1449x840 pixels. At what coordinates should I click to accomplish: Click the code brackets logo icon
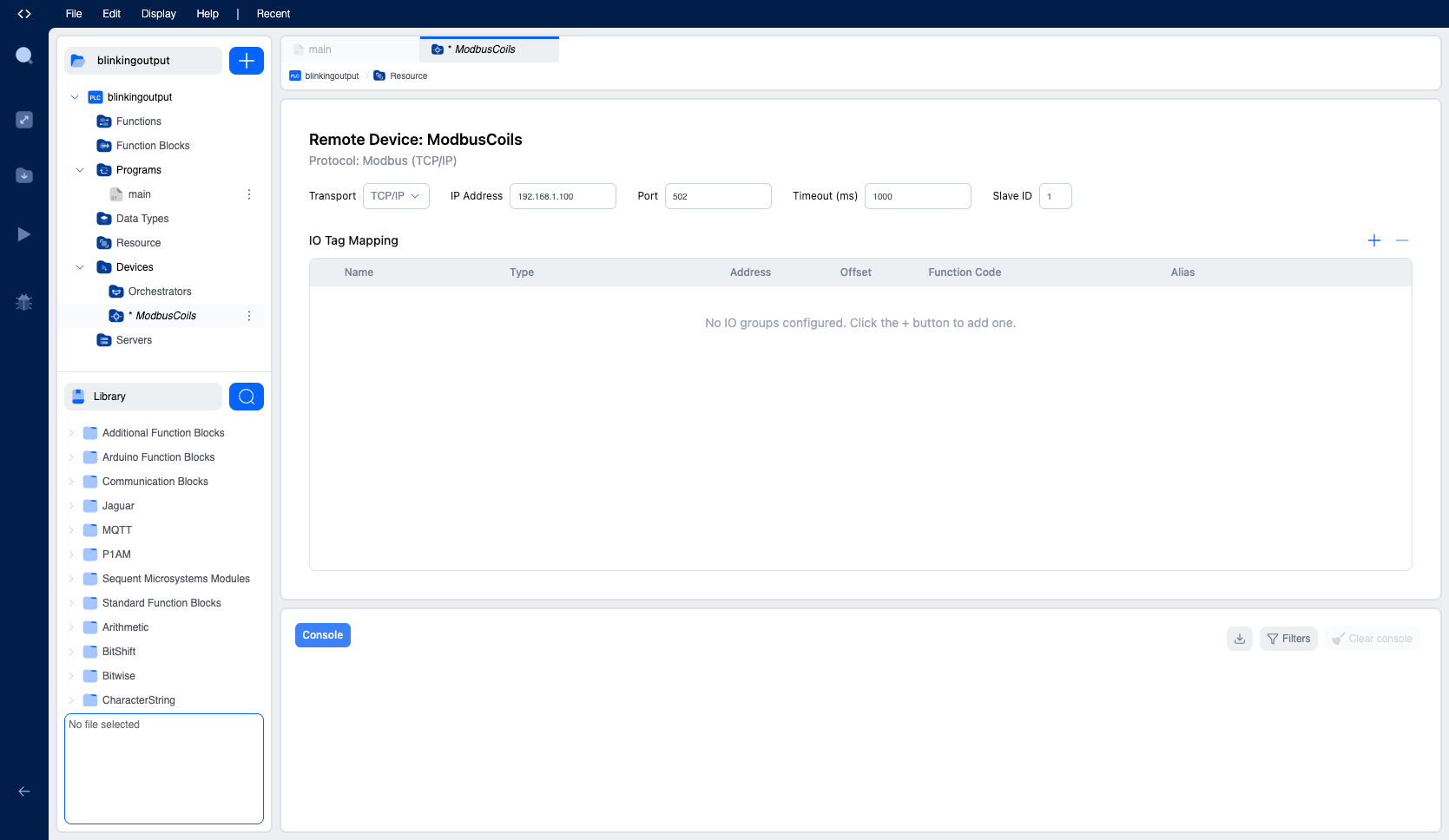pyautogui.click(x=24, y=14)
